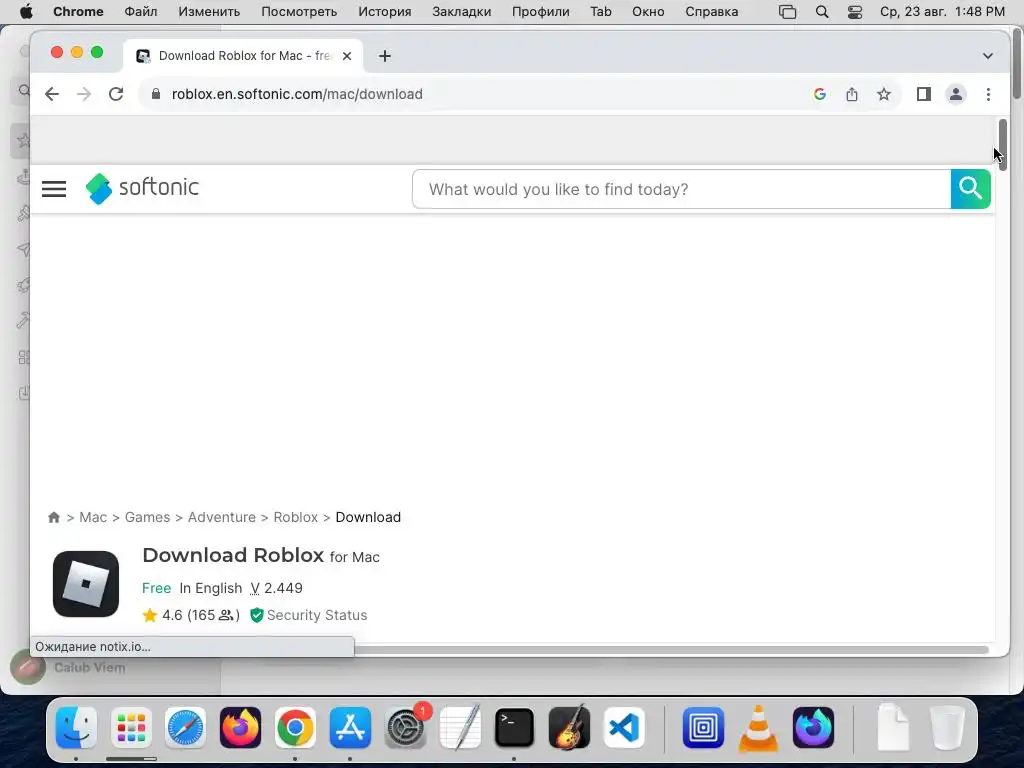This screenshot has height=768, width=1024.
Task: Open the Справка menu
Action: coord(712,12)
